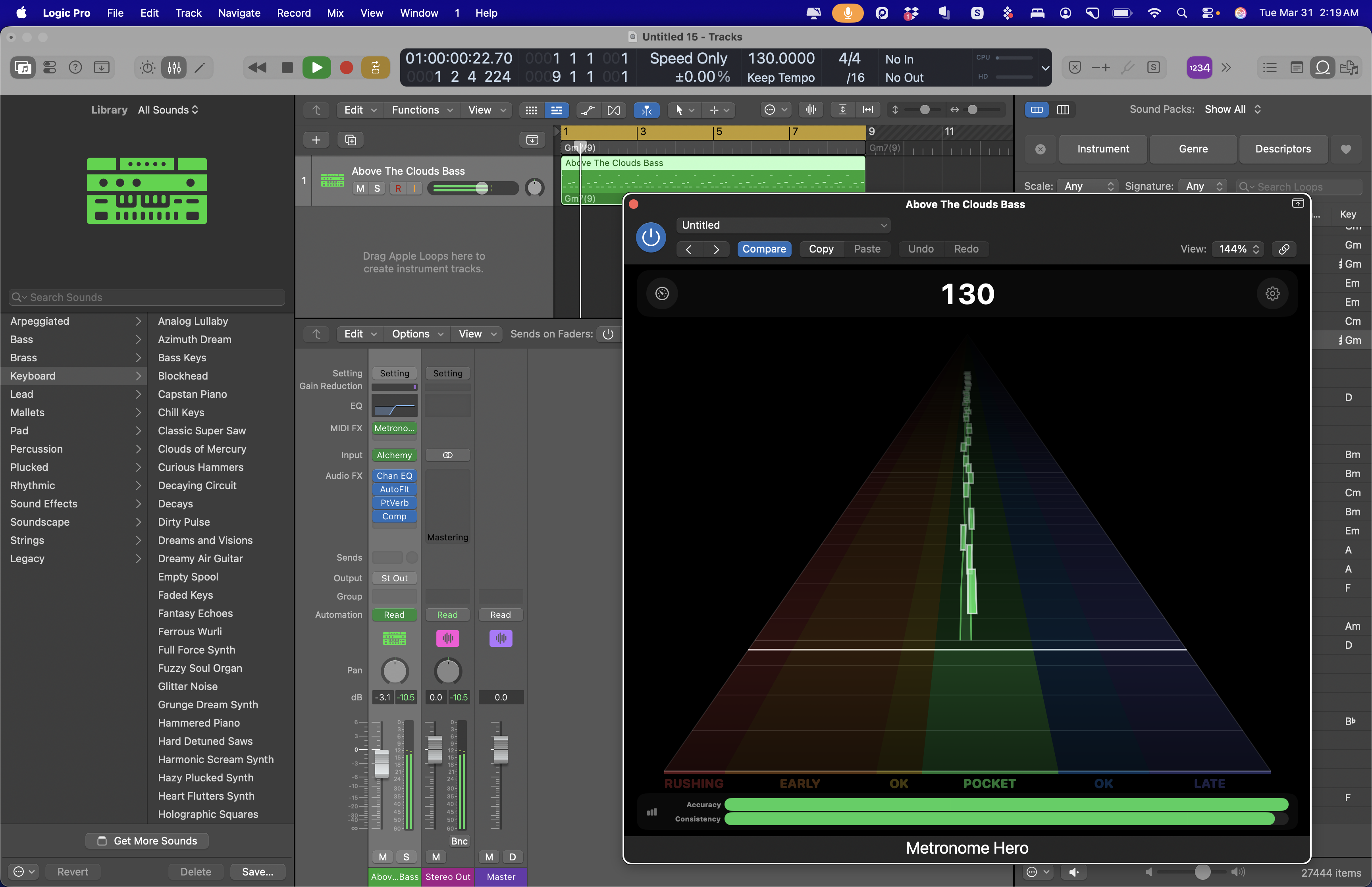Click the Compare button in Metronome Hero
This screenshot has height=887, width=1372.
(x=764, y=249)
